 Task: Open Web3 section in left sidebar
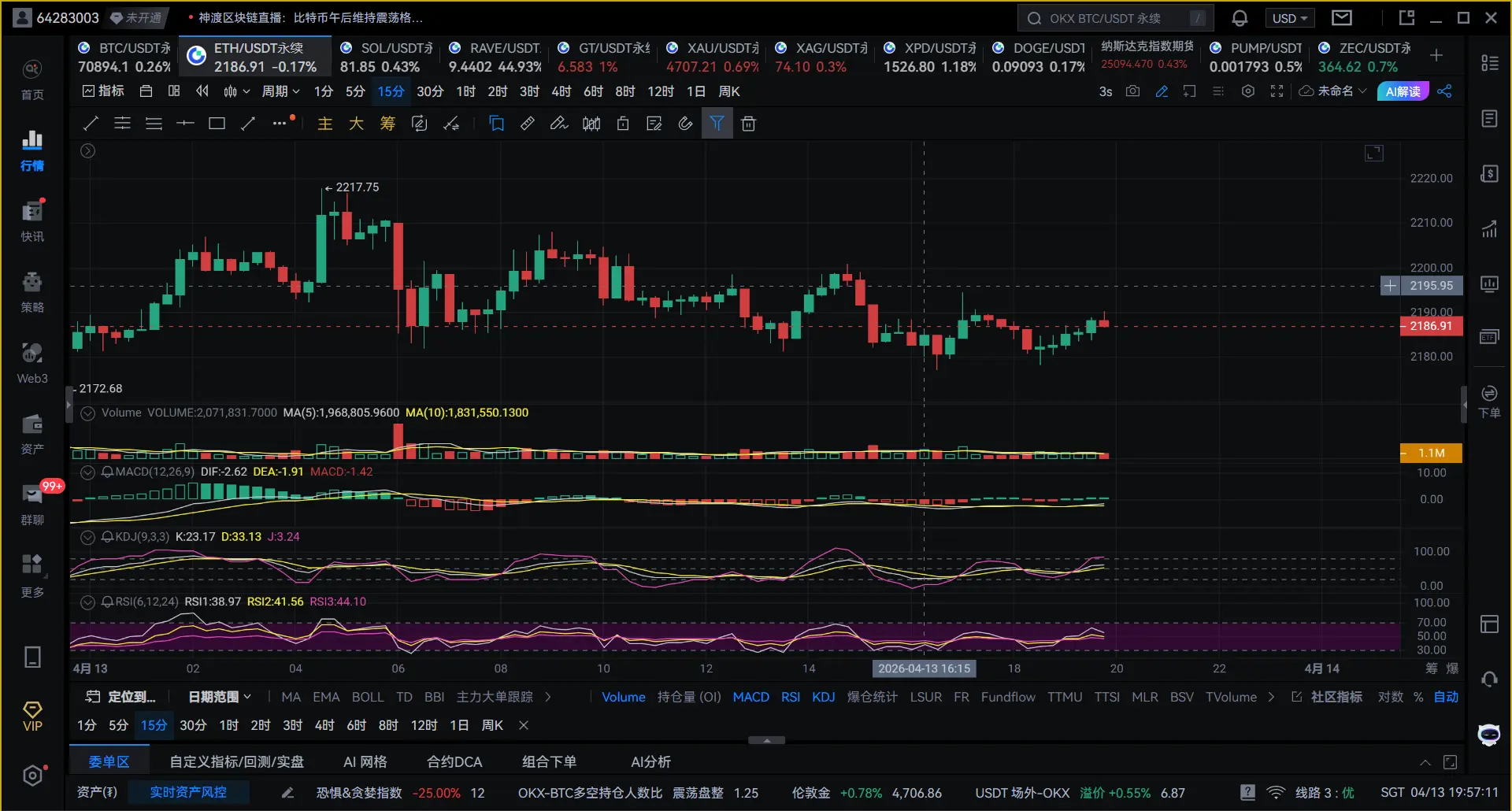point(32,363)
